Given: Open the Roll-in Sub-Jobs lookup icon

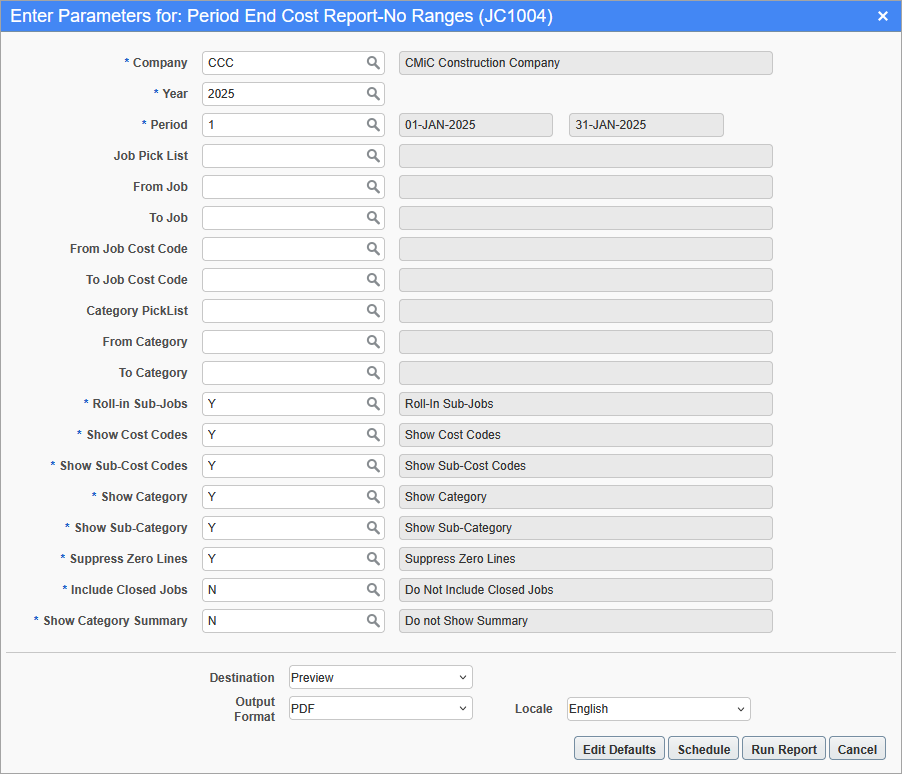Looking at the screenshot, I should coord(373,404).
